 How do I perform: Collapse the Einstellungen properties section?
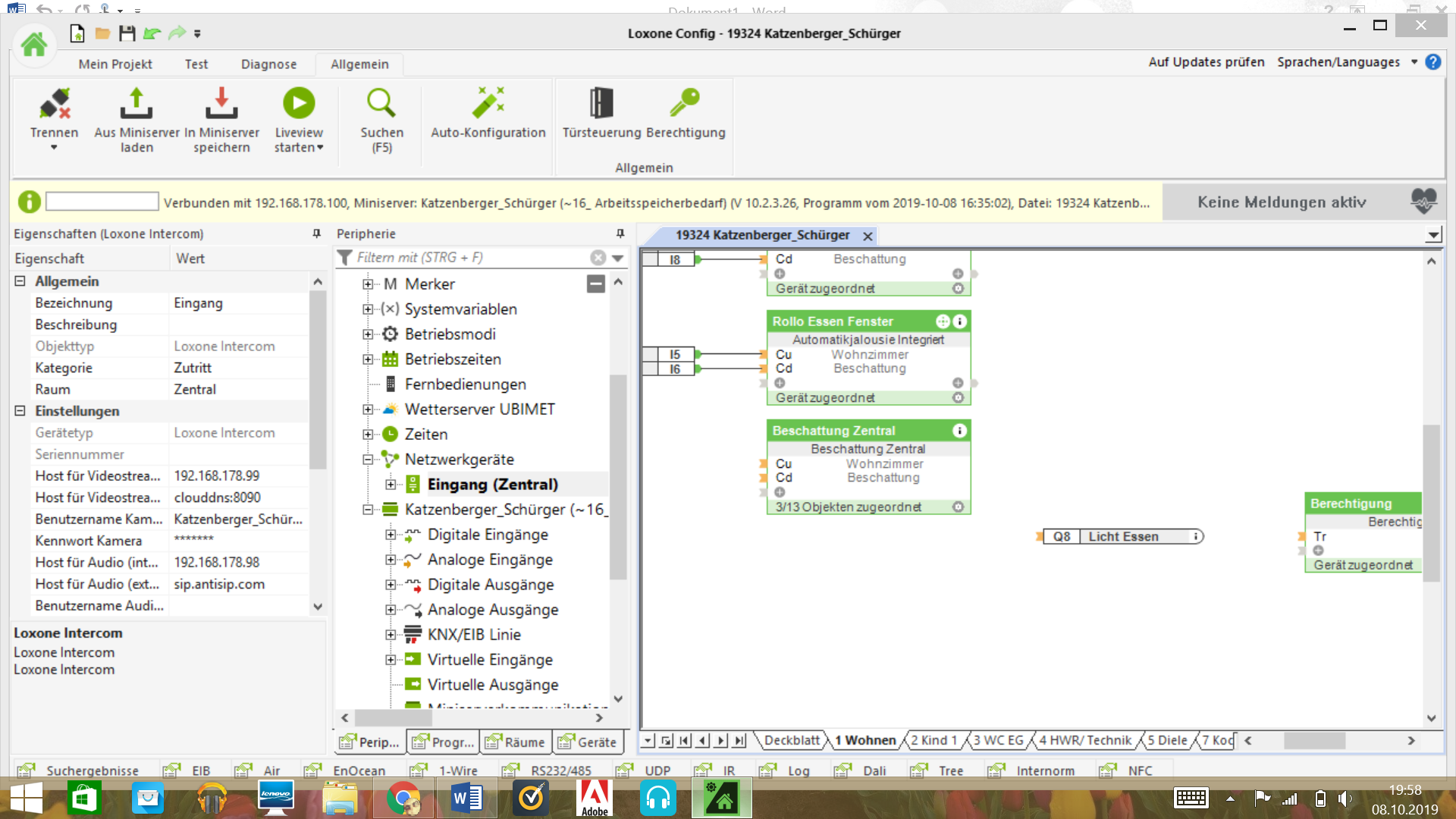point(20,411)
